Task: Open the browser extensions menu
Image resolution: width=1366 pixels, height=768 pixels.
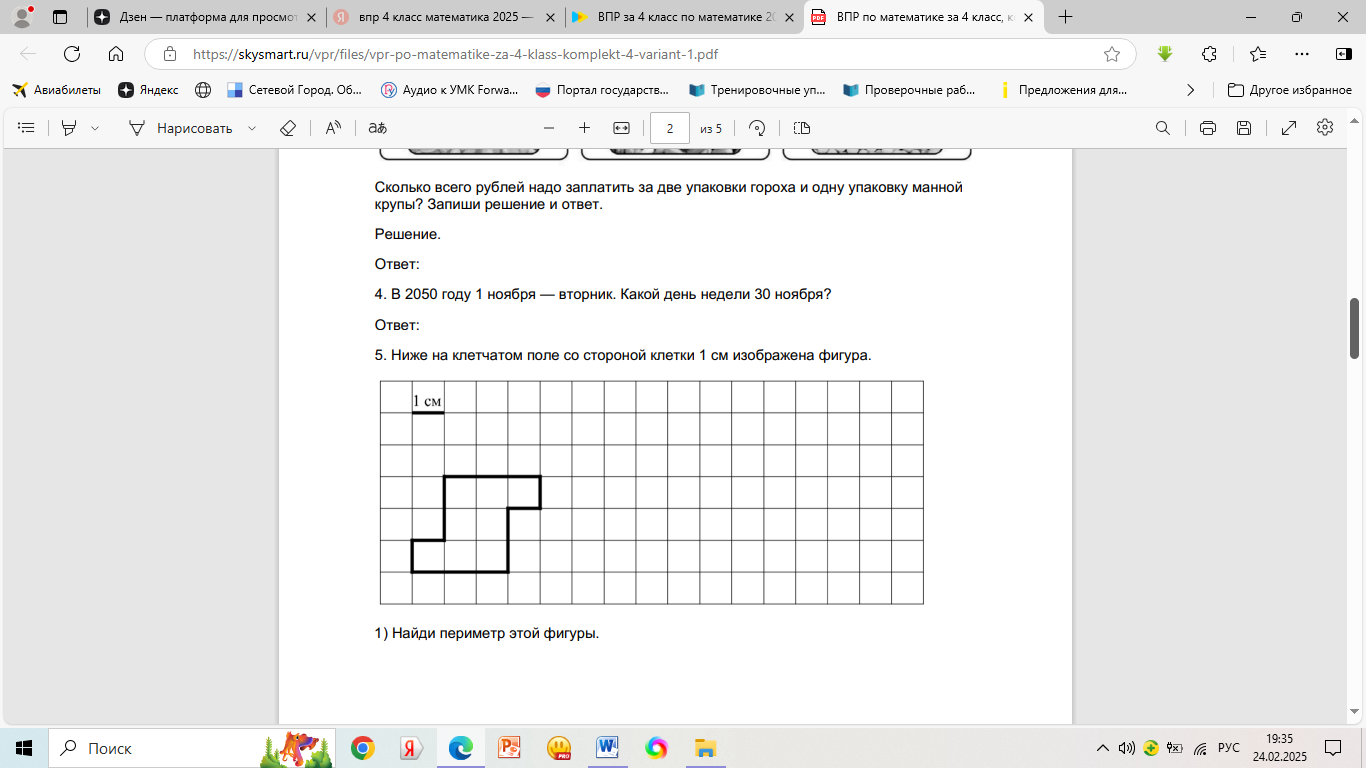Action: 1209,54
